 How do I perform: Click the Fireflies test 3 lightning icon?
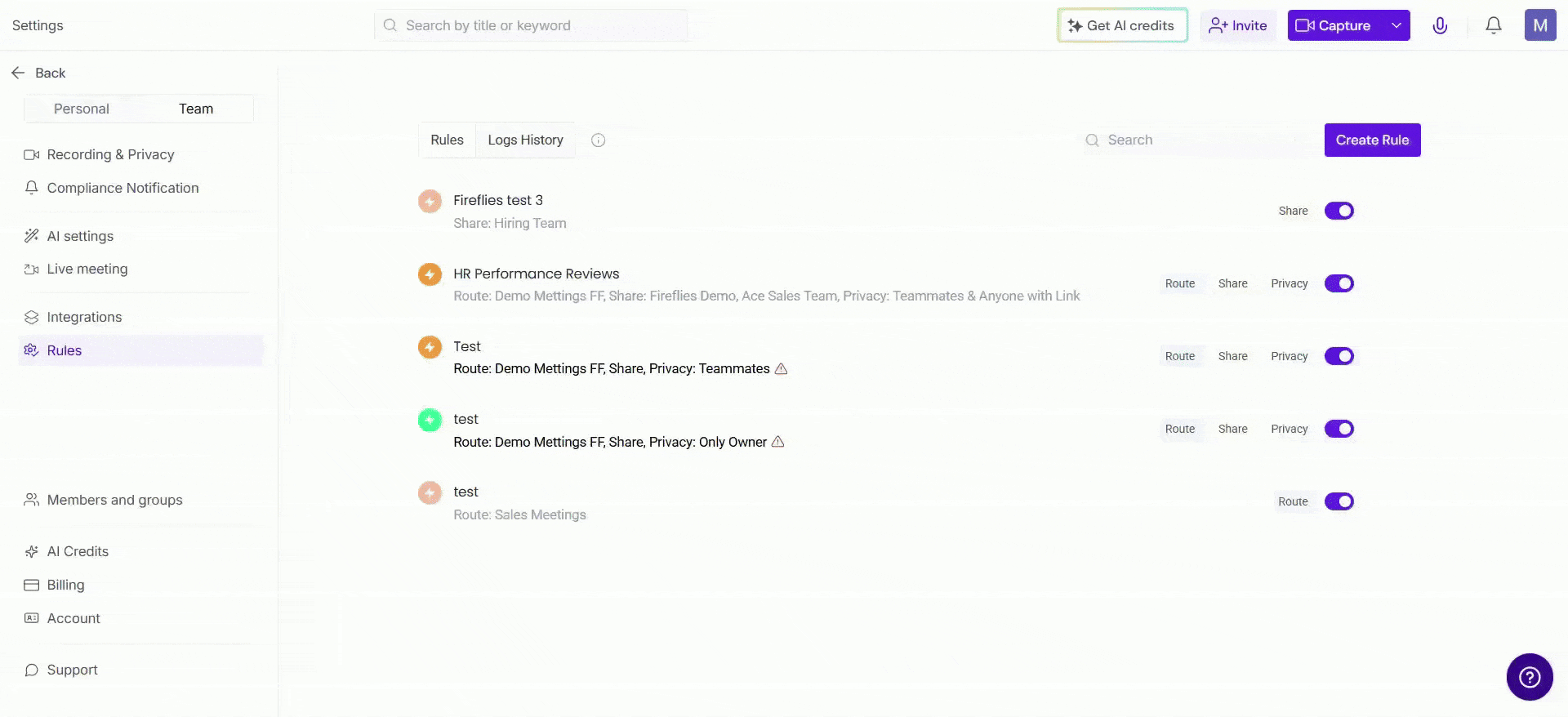click(430, 201)
